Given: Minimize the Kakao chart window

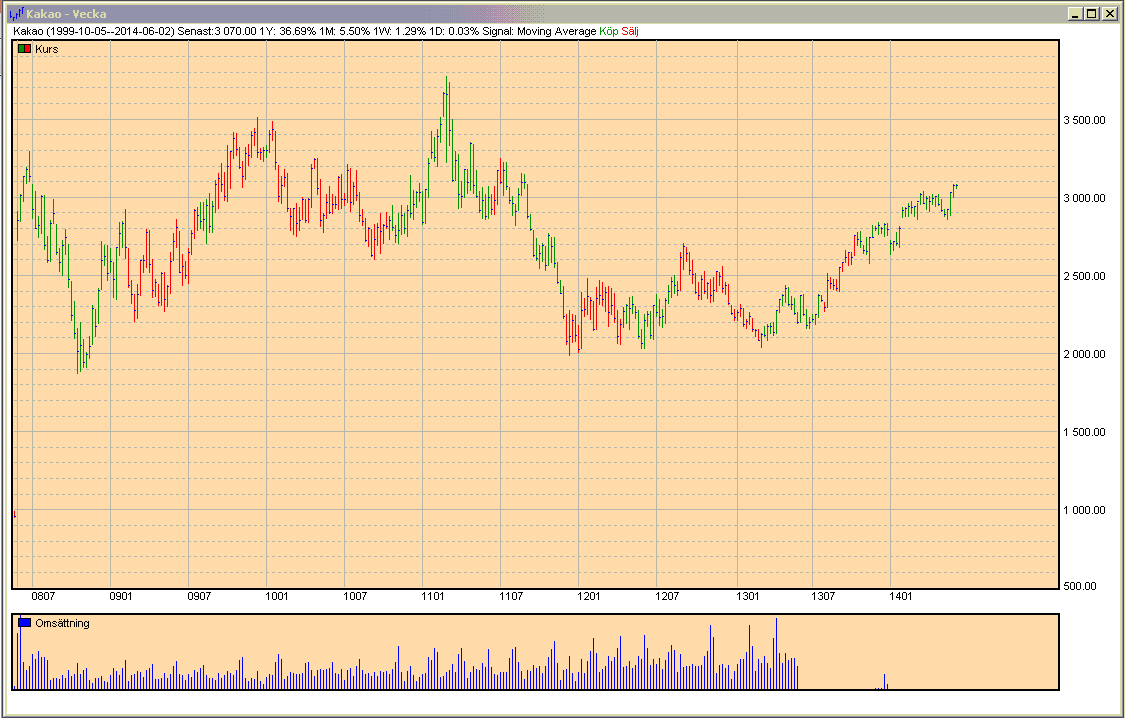Looking at the screenshot, I should 1074,14.
